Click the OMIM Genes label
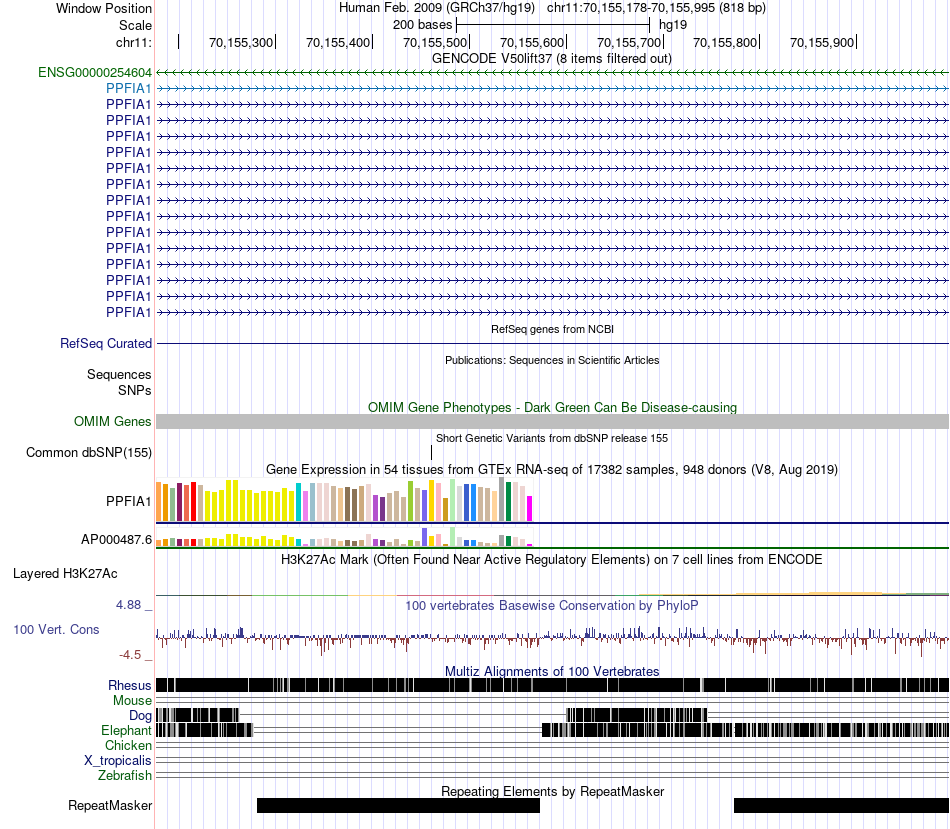This screenshot has width=950, height=829. [112, 421]
